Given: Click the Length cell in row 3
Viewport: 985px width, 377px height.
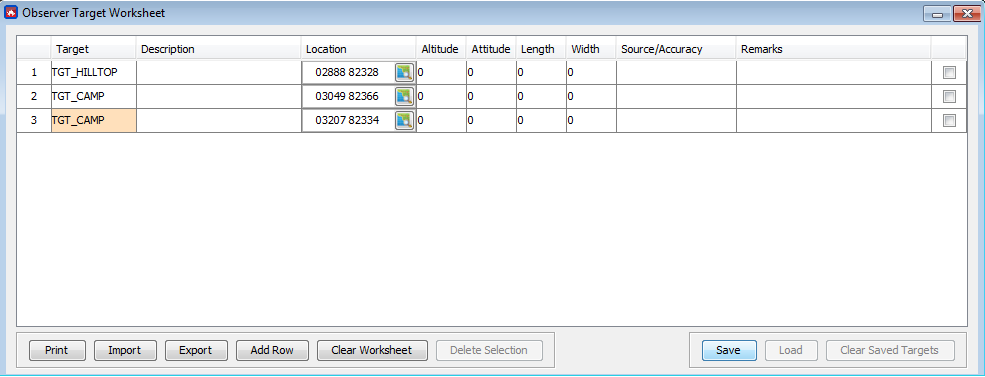Looking at the screenshot, I should (x=541, y=121).
